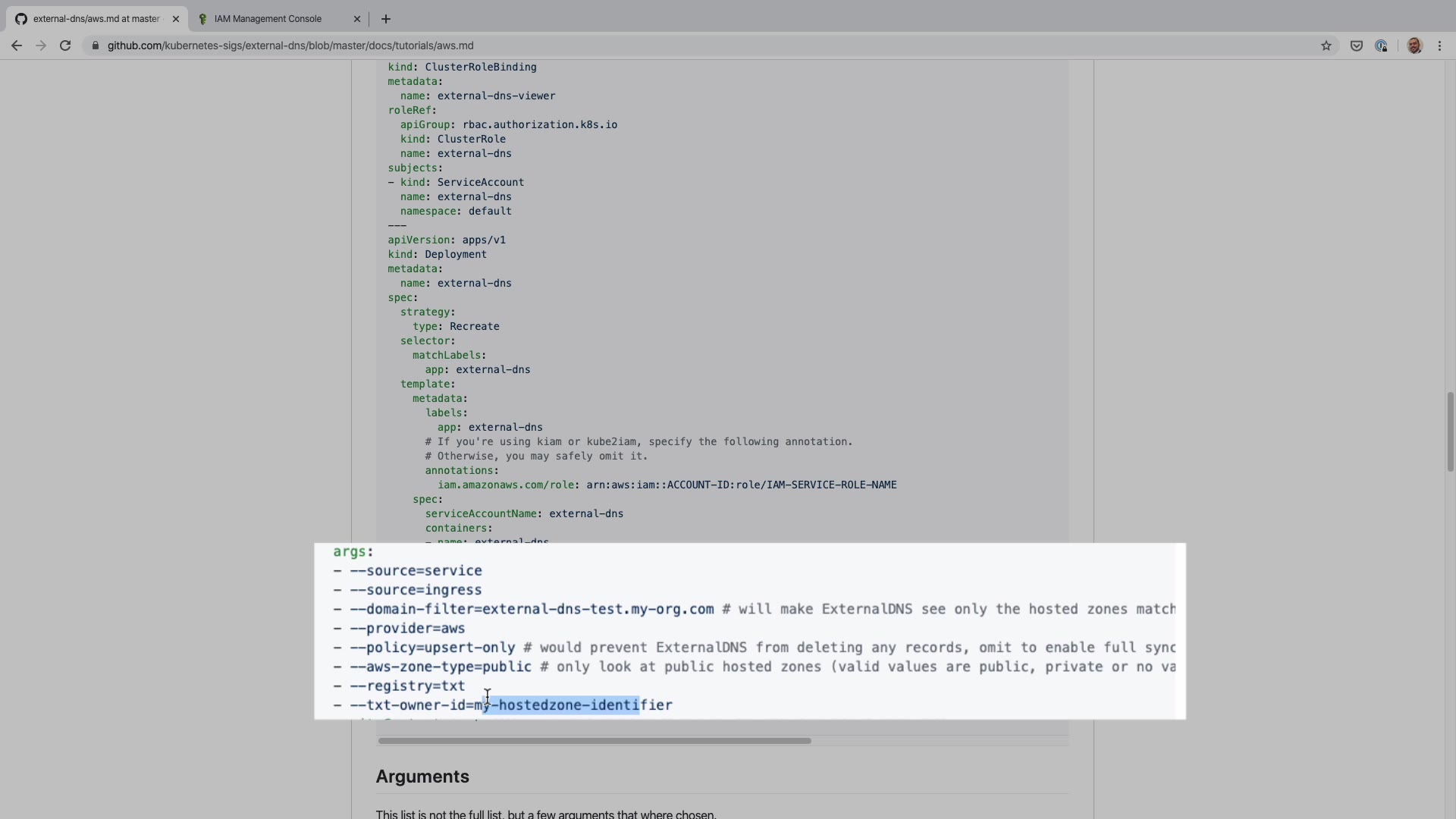This screenshot has width=1456, height=819.
Task: Click the padlock site info icon
Action: click(95, 45)
